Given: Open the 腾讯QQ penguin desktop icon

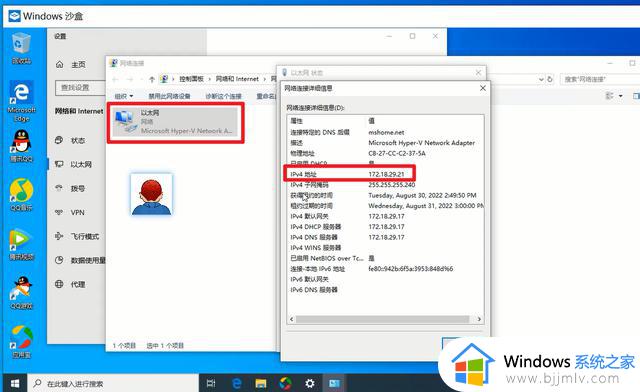Looking at the screenshot, I should (21, 146).
